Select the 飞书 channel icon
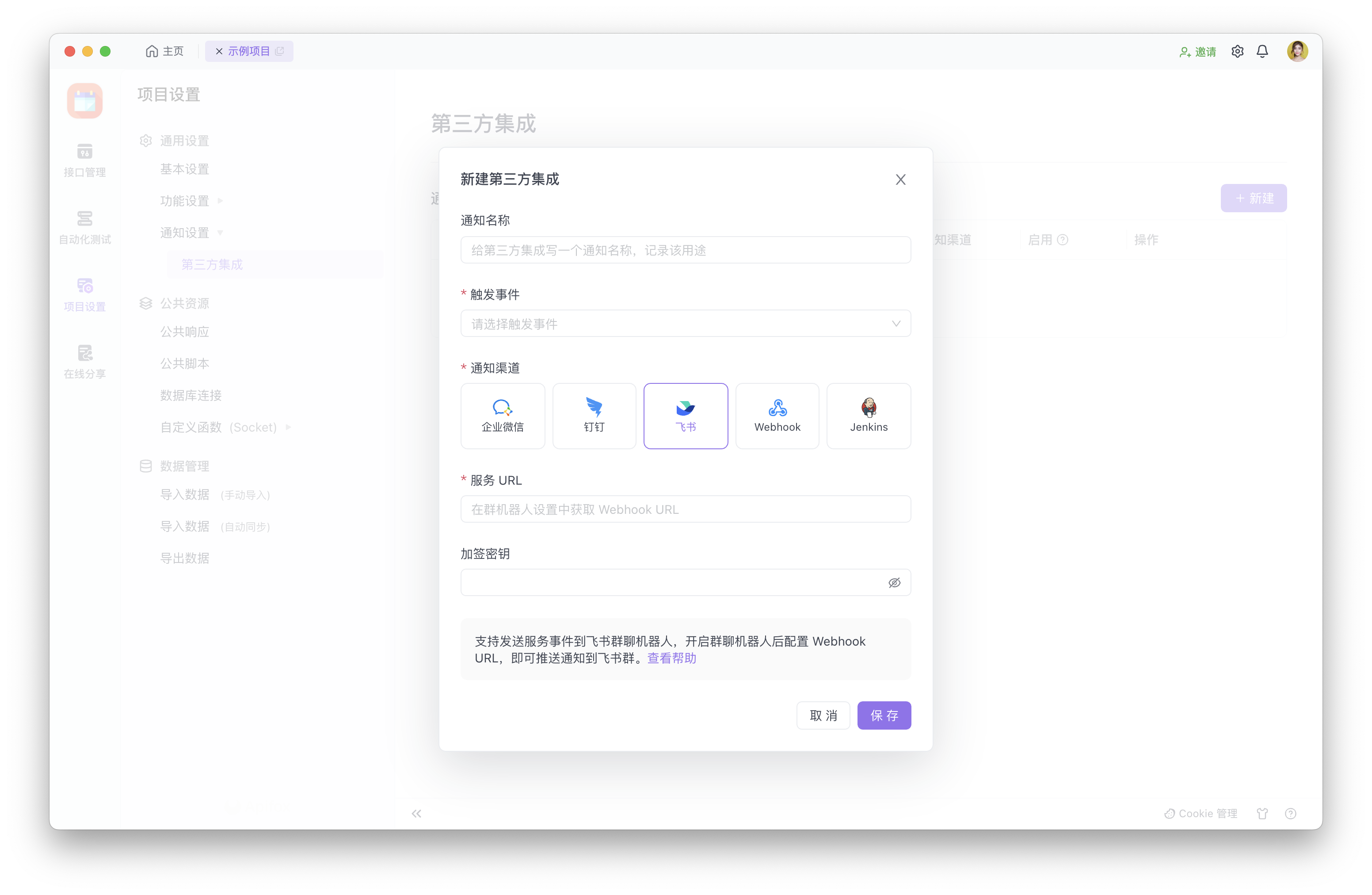 pyautogui.click(x=686, y=409)
